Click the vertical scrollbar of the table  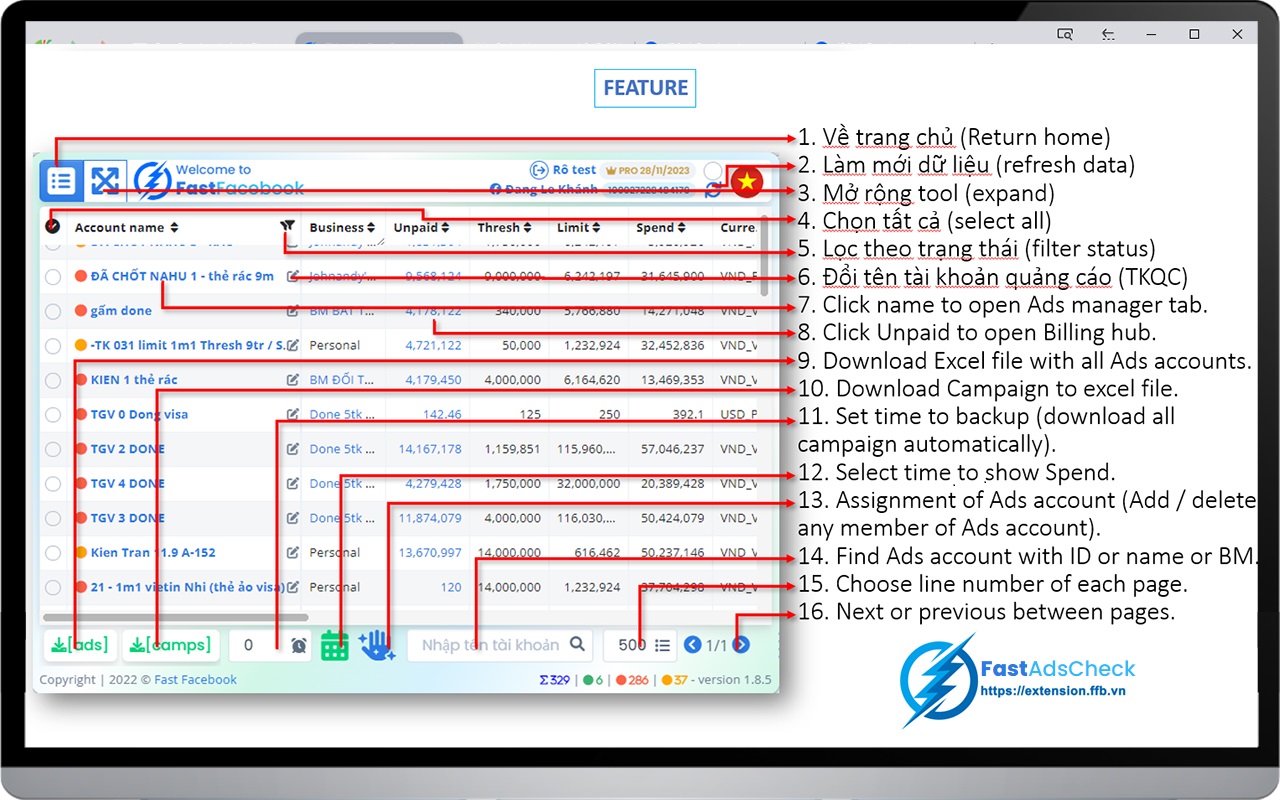click(x=765, y=255)
